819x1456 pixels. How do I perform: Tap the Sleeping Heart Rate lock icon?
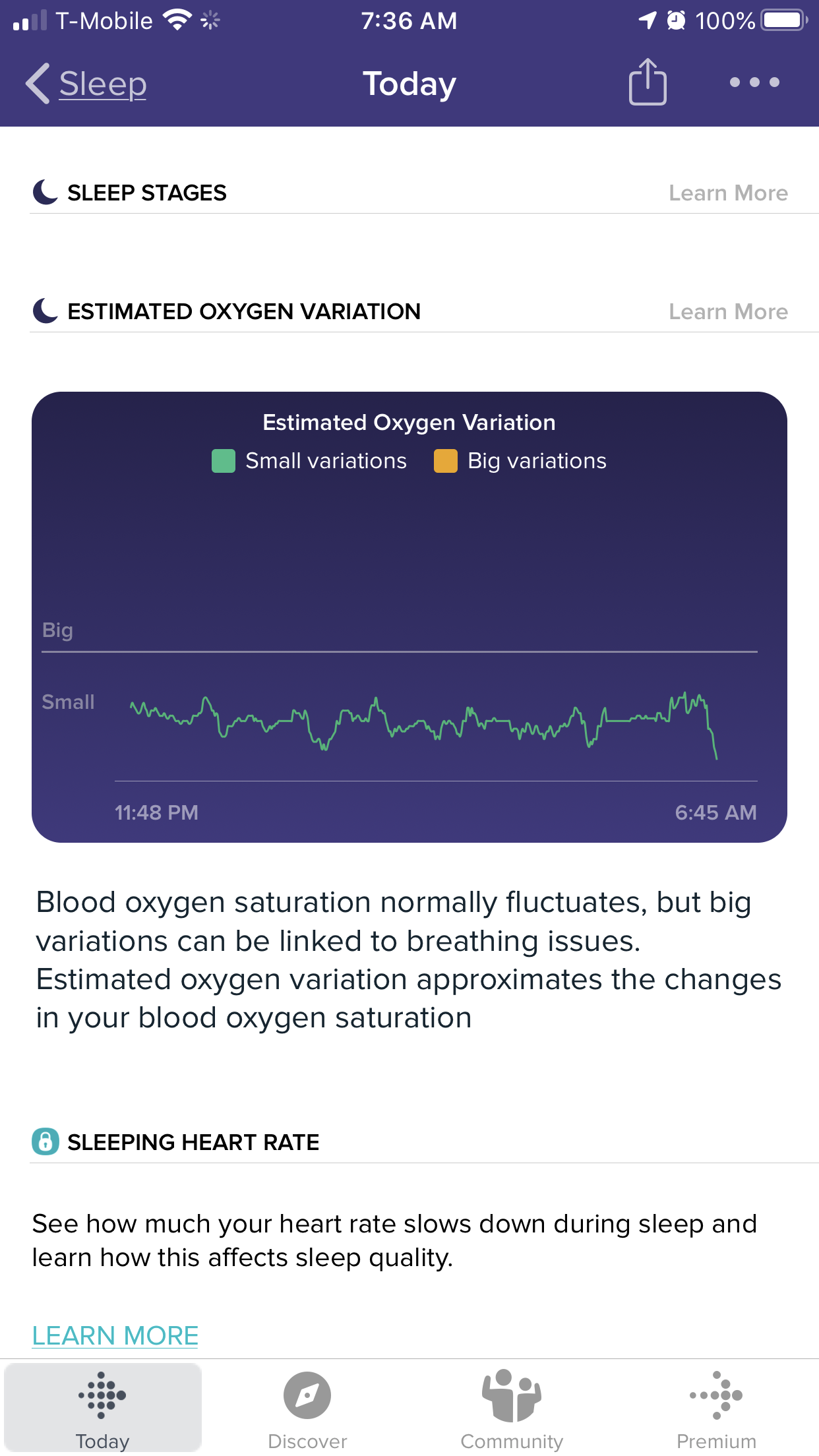click(x=45, y=1141)
